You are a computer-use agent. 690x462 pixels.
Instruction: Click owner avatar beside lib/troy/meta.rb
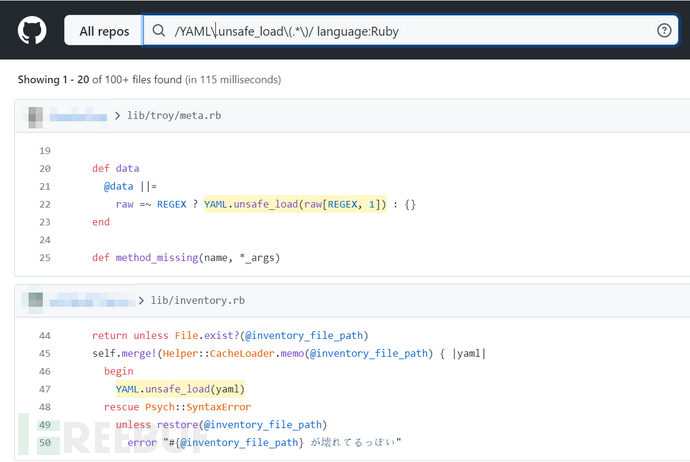click(x=36, y=117)
